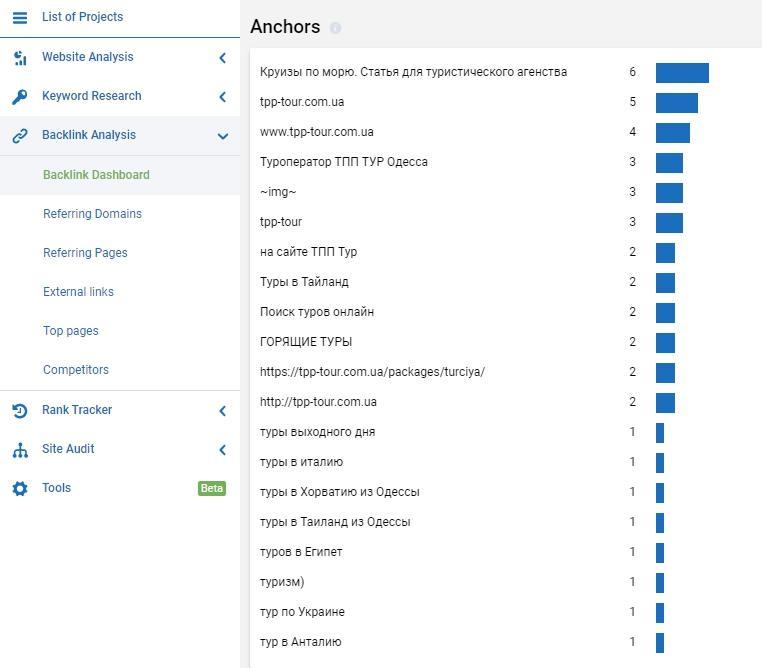
Task: Click the Site Audit hierarchy icon
Action: 20,450
